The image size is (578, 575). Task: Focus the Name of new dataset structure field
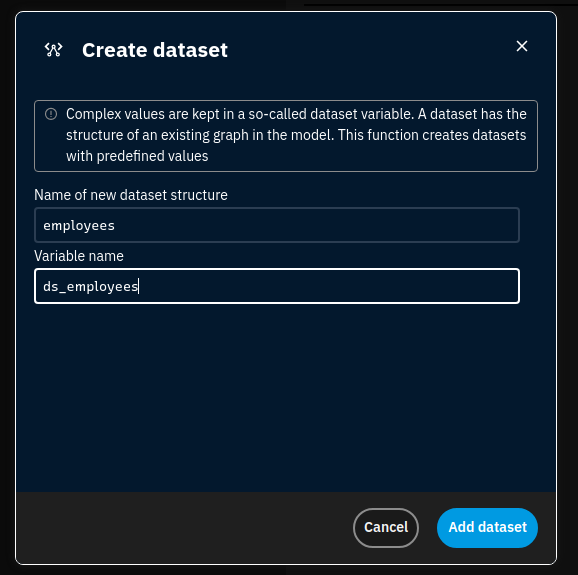pyautogui.click(x=277, y=225)
